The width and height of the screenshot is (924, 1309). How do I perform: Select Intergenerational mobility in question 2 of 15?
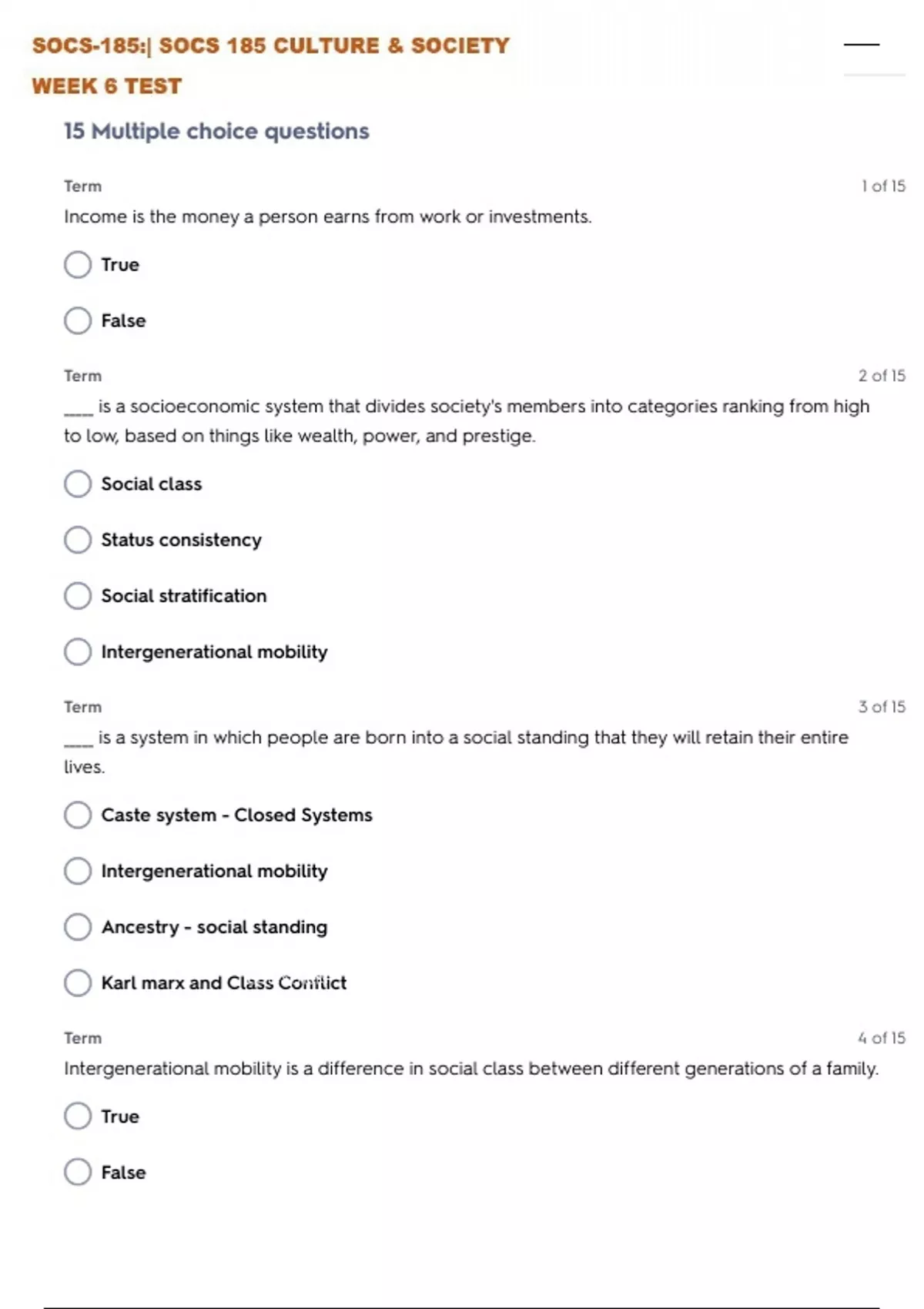point(78,652)
